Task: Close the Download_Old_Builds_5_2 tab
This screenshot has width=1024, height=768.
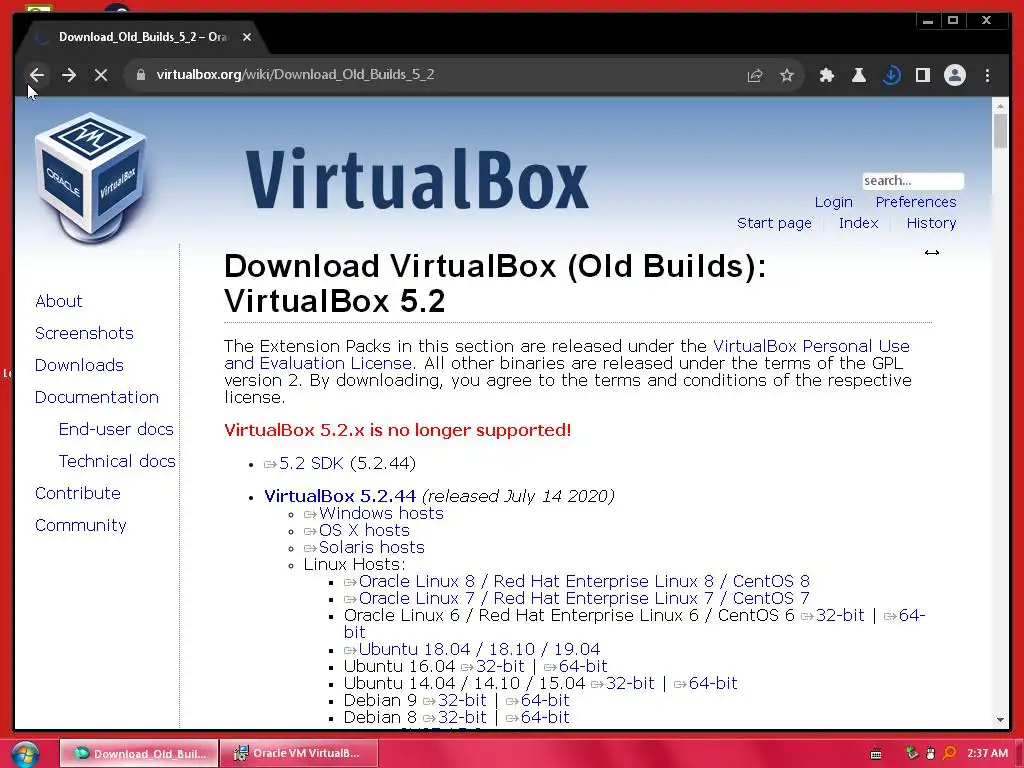Action: 247,37
